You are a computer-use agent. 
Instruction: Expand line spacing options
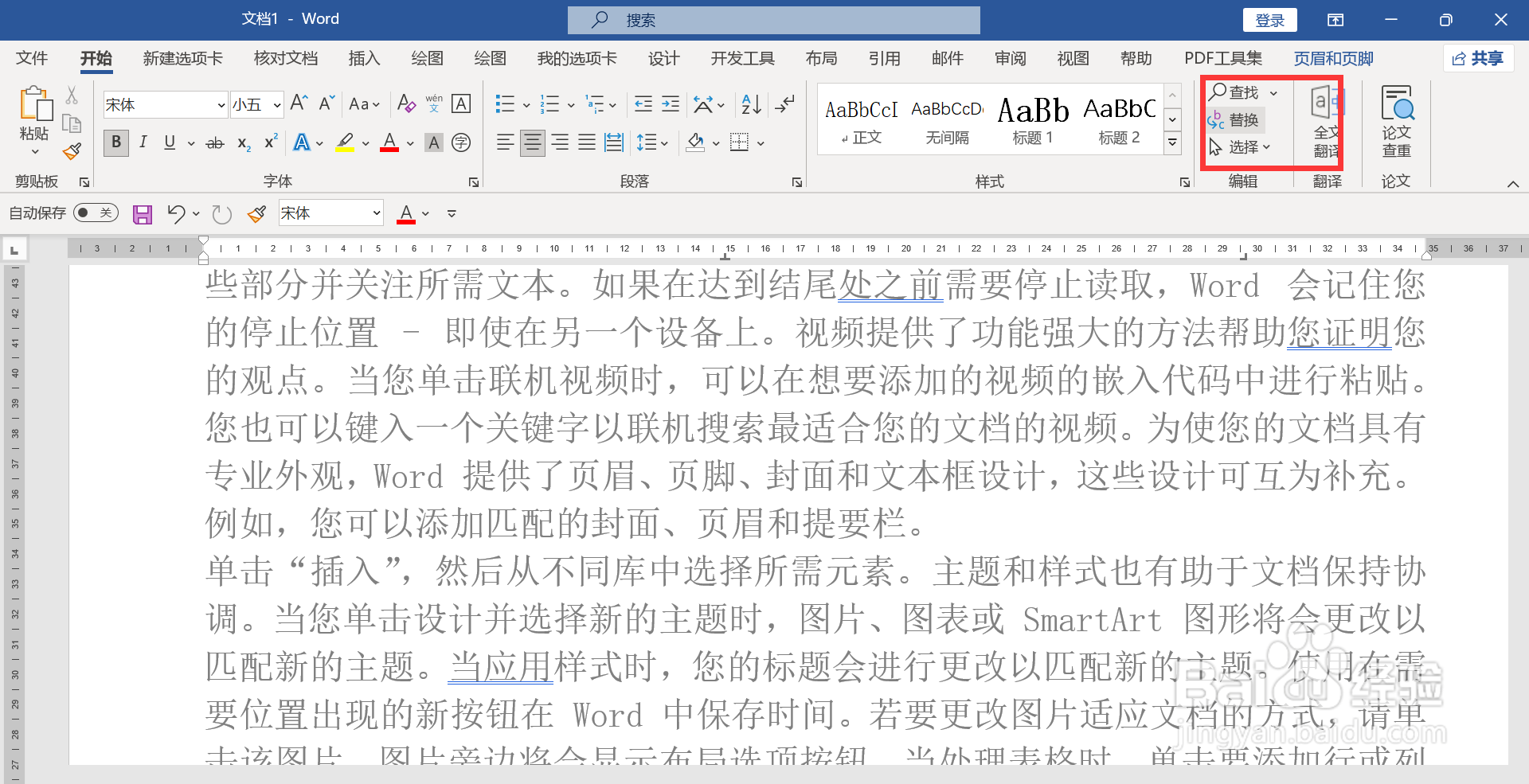[664, 143]
